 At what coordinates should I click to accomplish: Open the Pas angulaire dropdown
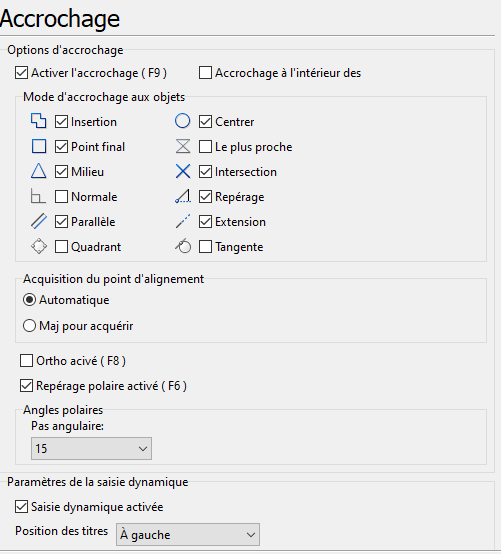pyautogui.click(x=91, y=448)
